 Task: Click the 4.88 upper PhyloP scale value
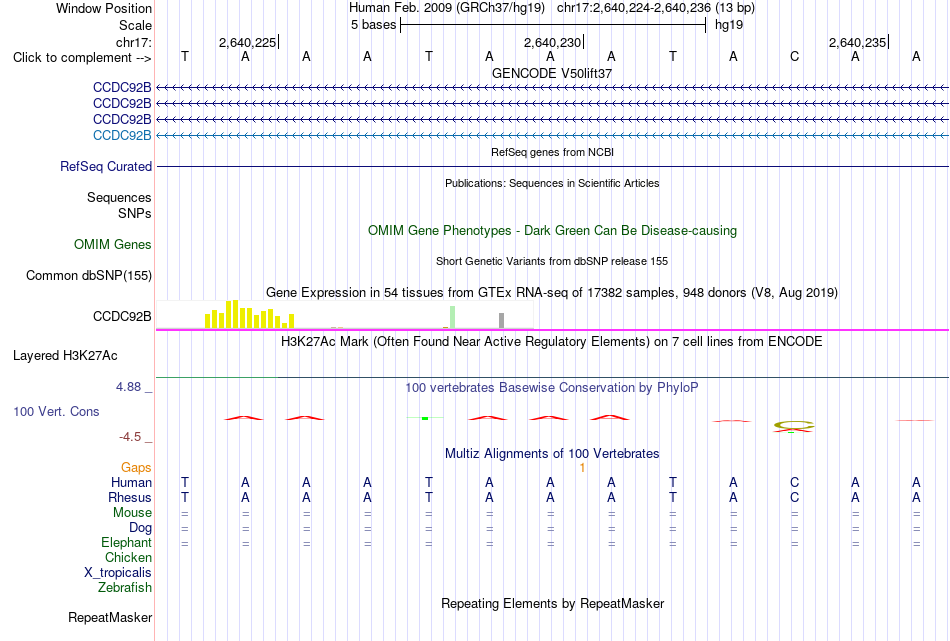click(128, 387)
